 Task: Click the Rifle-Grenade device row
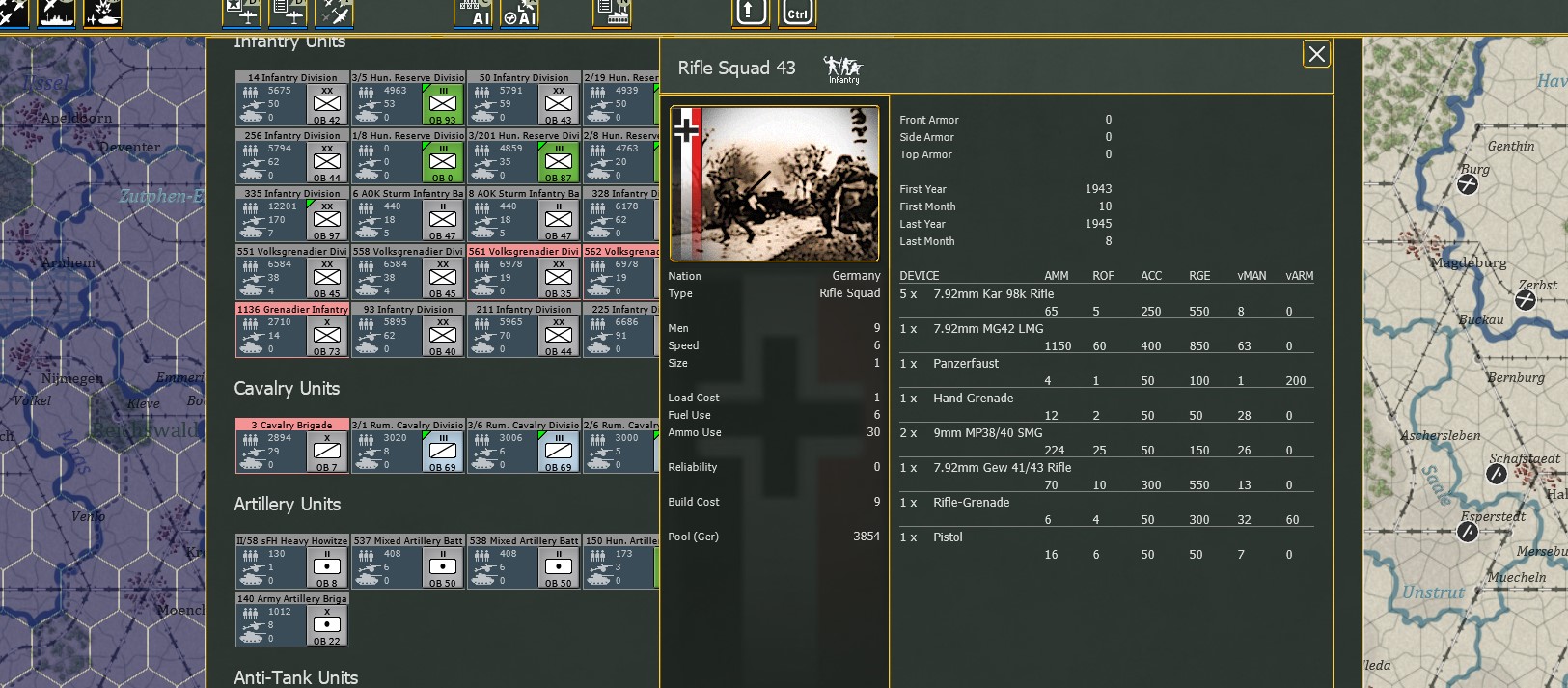[1107, 510]
